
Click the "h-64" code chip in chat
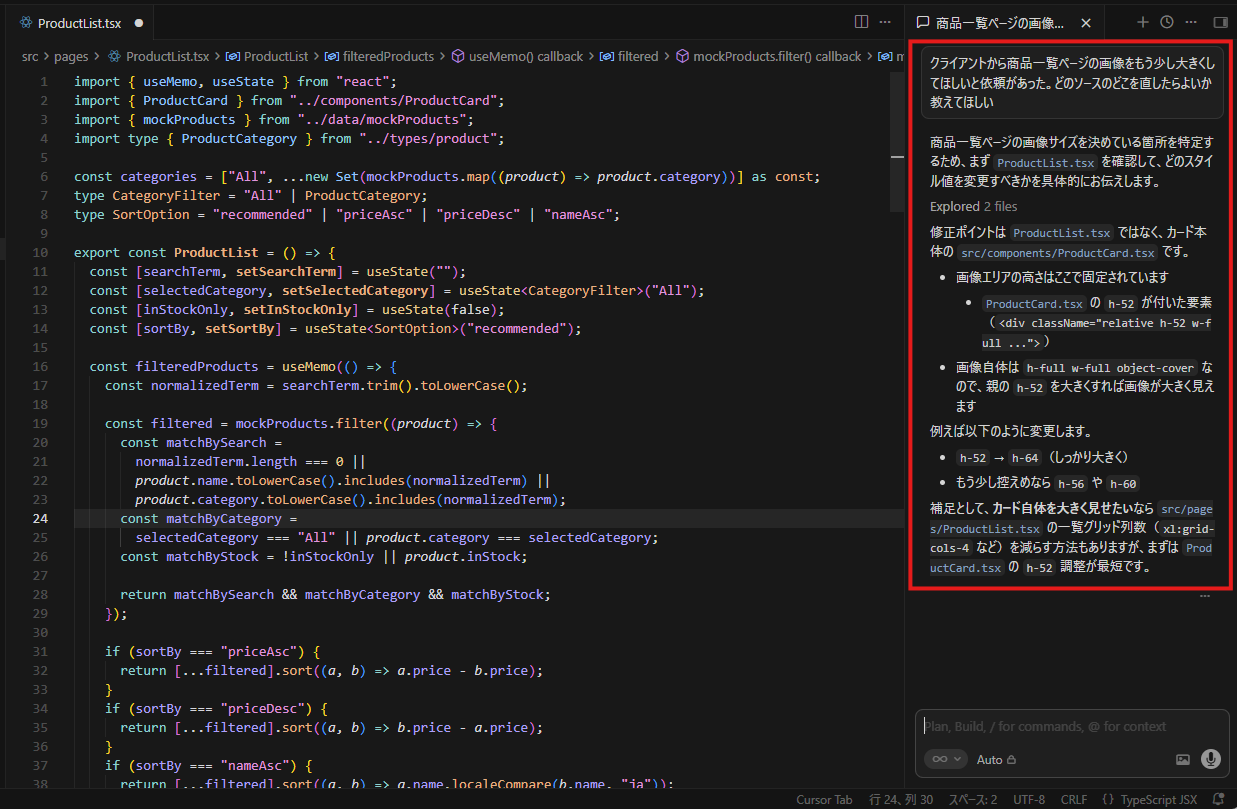[x=1024, y=458]
